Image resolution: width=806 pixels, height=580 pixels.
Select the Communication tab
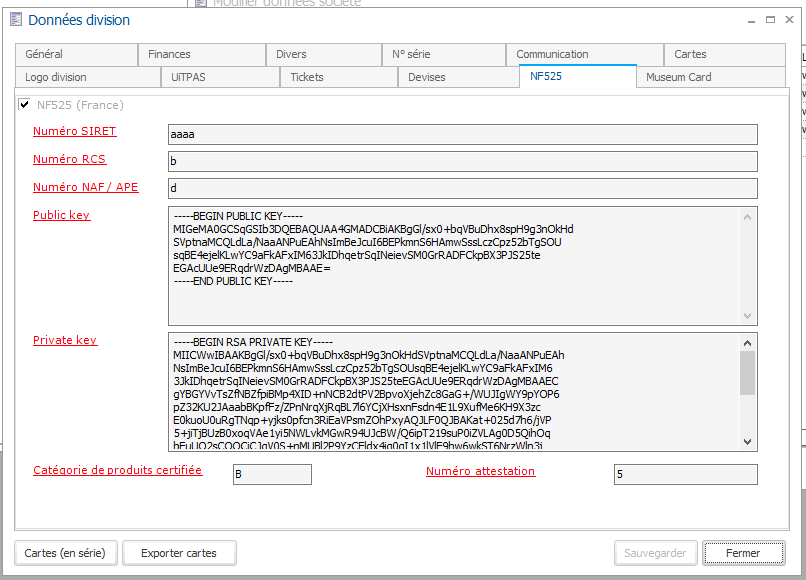tap(552, 54)
